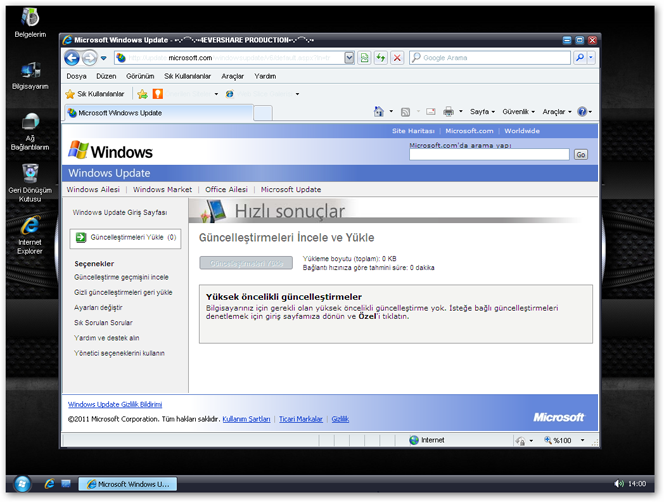The width and height of the screenshot is (664, 502).
Task: Open the search provider dropdown arrow
Action: click(x=591, y=58)
